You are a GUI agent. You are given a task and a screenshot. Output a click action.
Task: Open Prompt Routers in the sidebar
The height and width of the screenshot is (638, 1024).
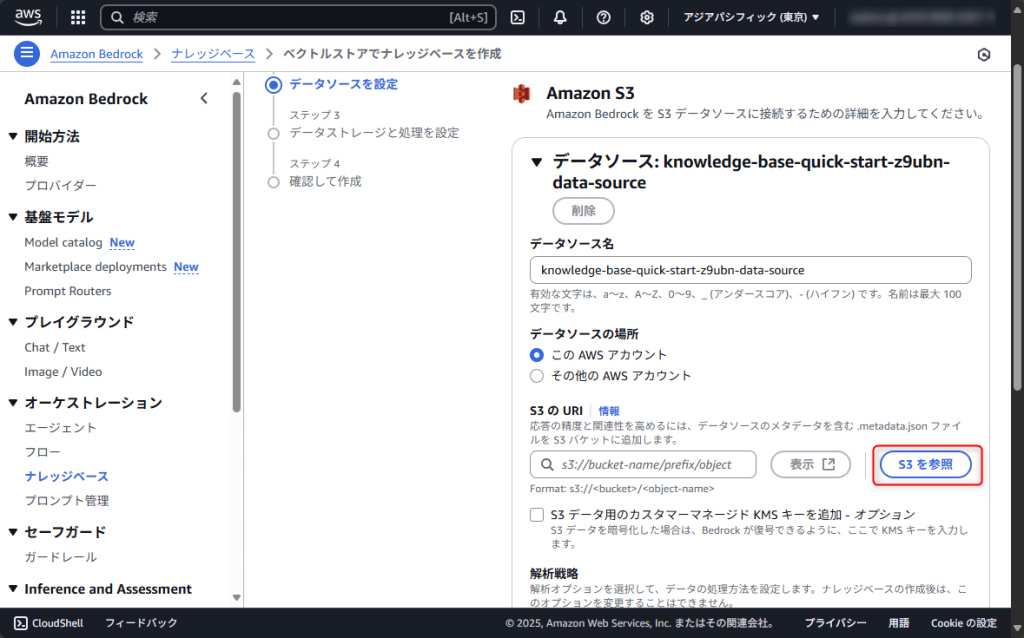(68, 291)
